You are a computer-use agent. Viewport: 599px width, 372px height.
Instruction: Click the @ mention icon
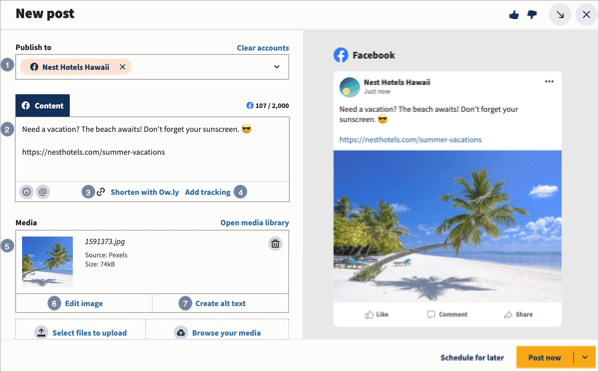pos(43,192)
